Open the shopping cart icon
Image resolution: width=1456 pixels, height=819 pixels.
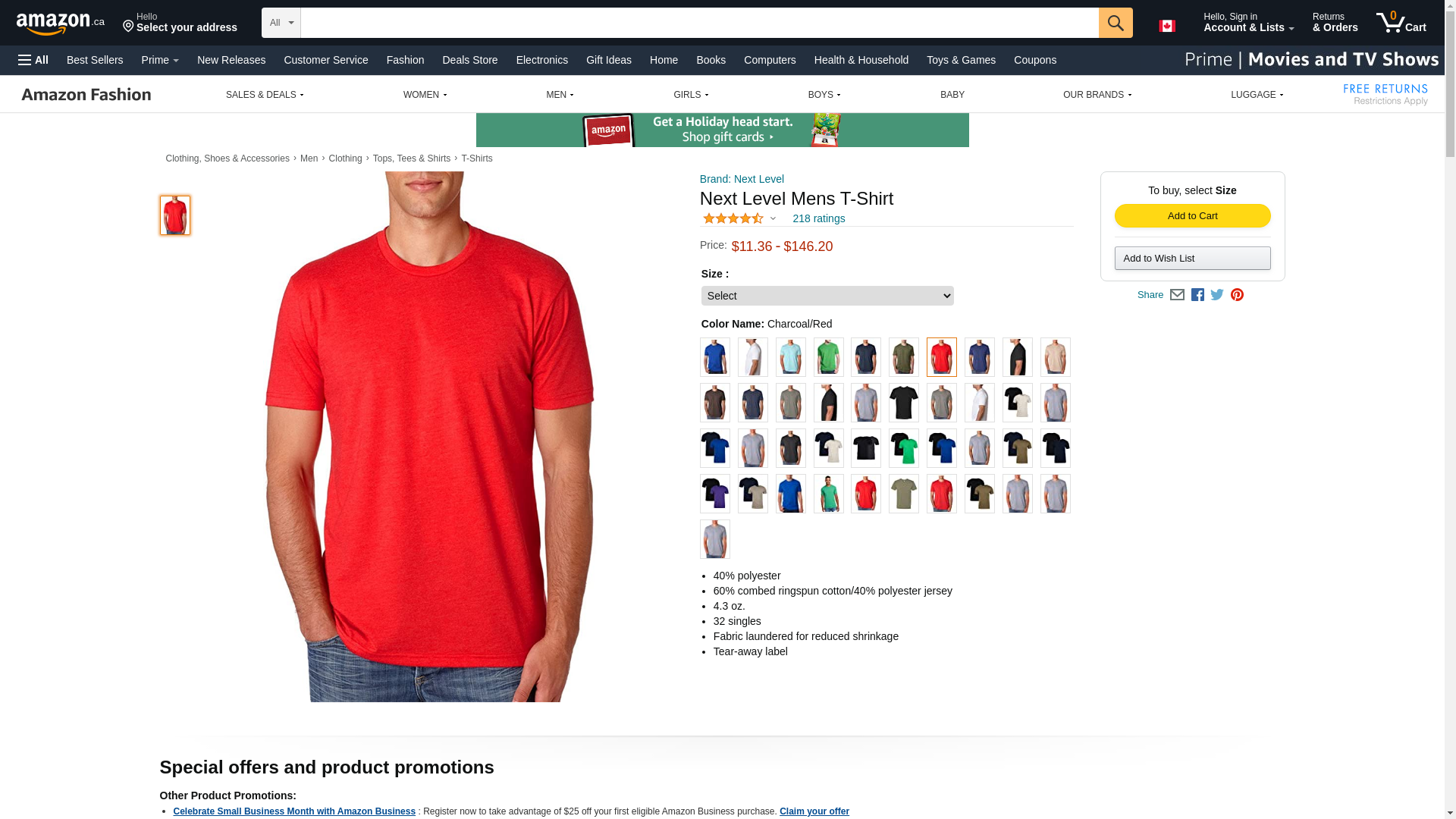coord(1401,22)
